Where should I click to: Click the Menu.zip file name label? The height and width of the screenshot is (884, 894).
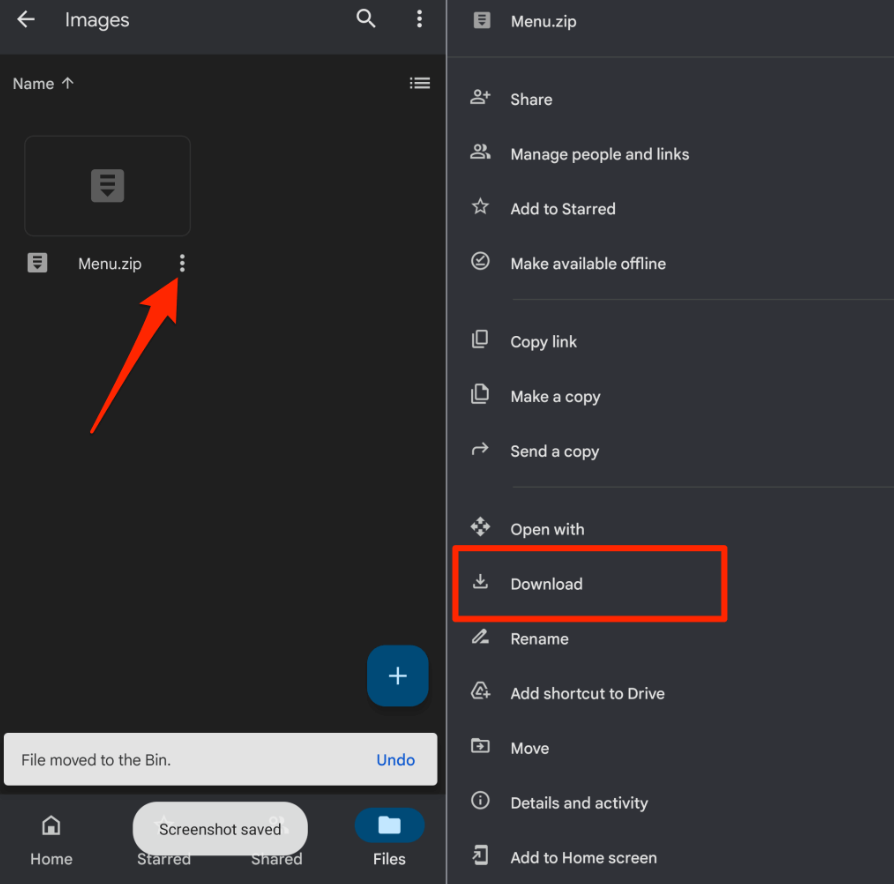[109, 264]
